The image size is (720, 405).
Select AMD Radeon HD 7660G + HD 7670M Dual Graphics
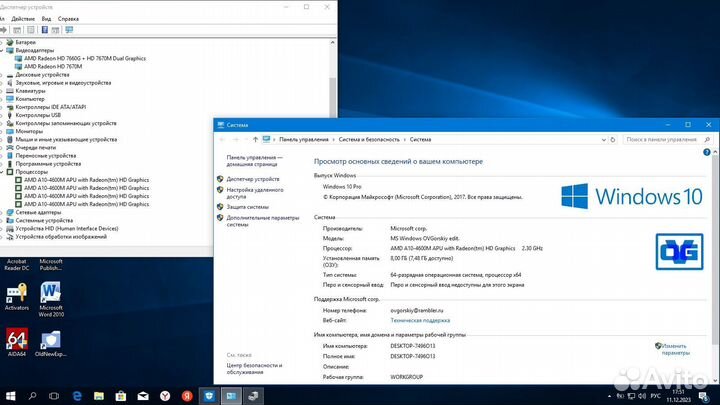(x=85, y=58)
